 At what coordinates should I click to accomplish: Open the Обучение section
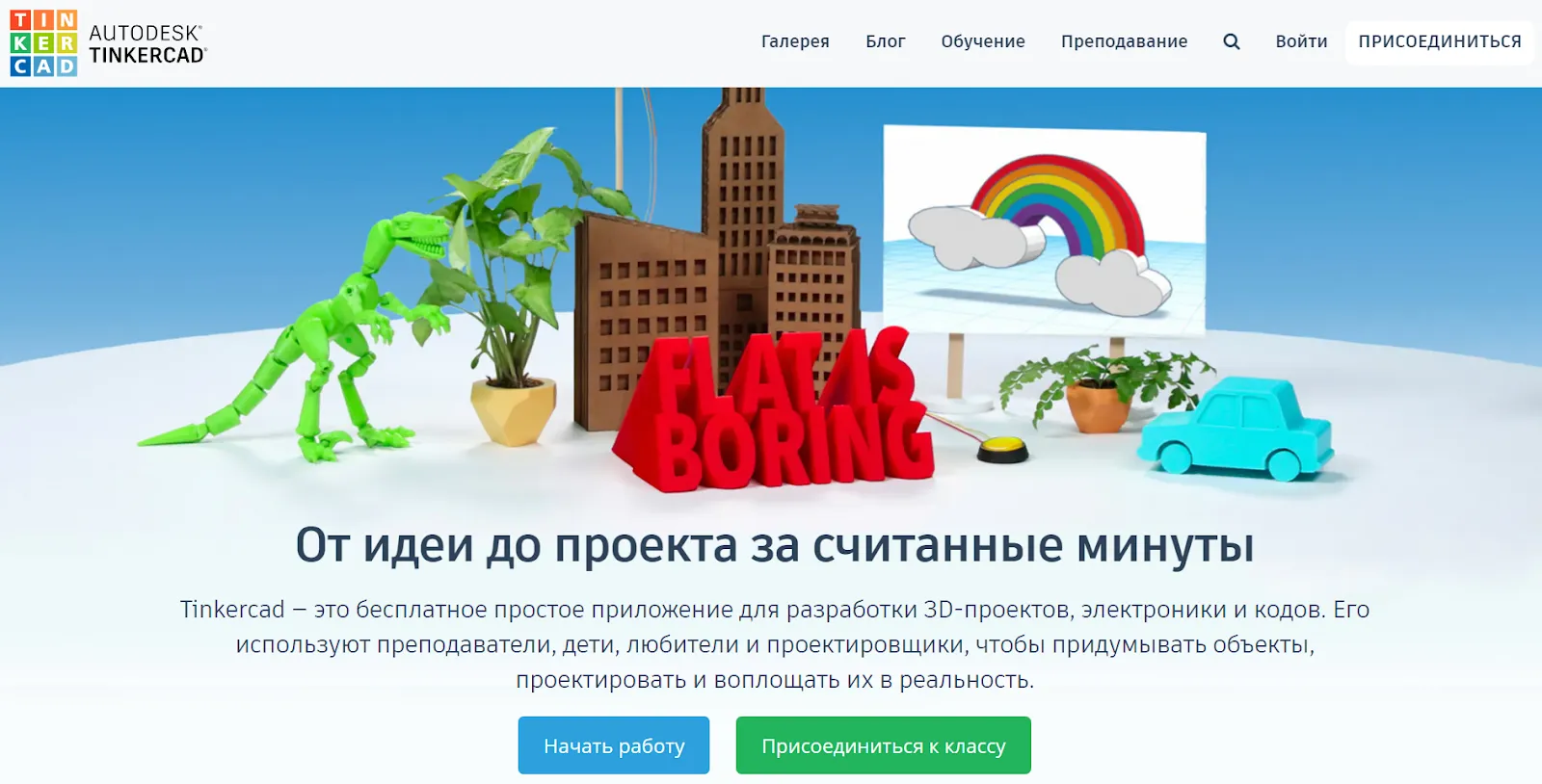(983, 41)
